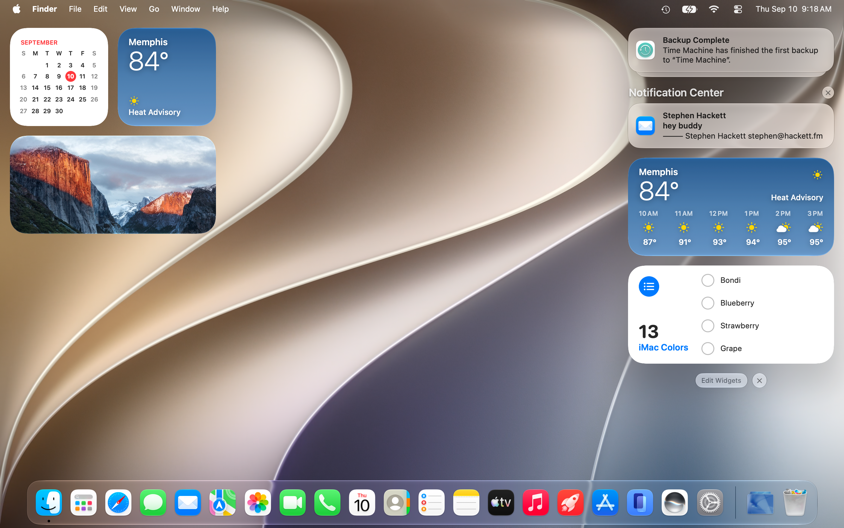Open the Edit menu
The height and width of the screenshot is (528, 844).
(x=100, y=9)
